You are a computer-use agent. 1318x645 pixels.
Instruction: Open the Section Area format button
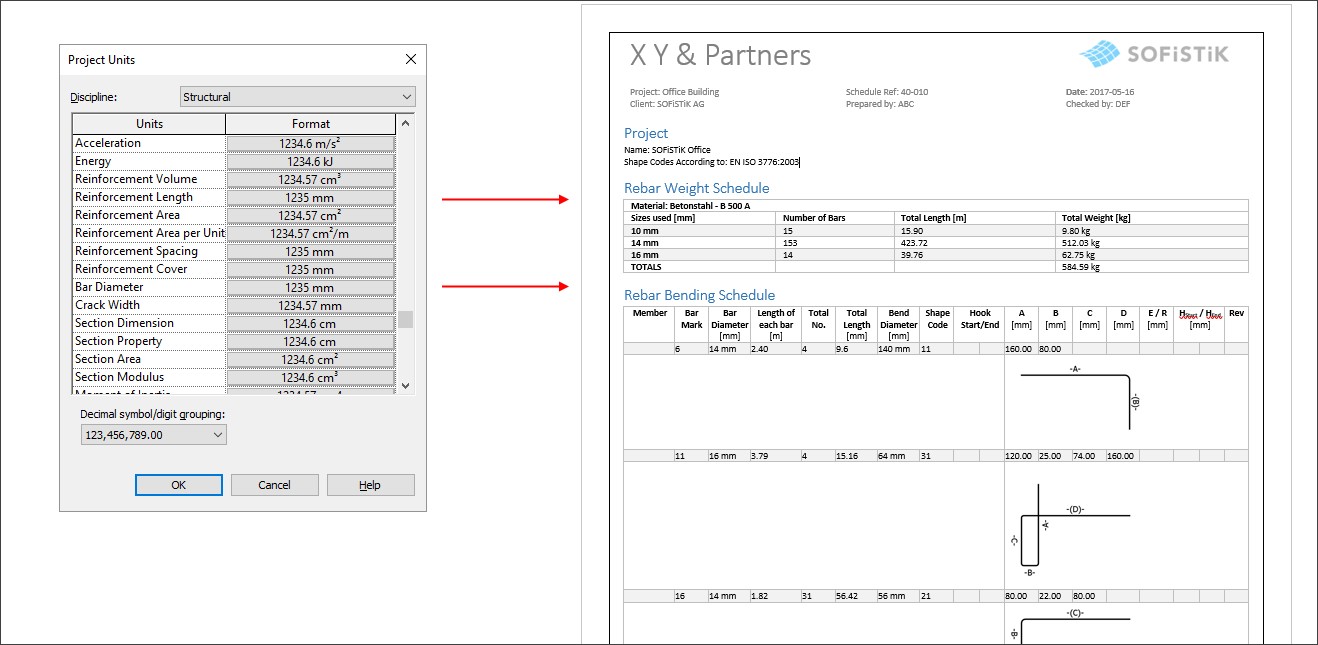(x=311, y=359)
